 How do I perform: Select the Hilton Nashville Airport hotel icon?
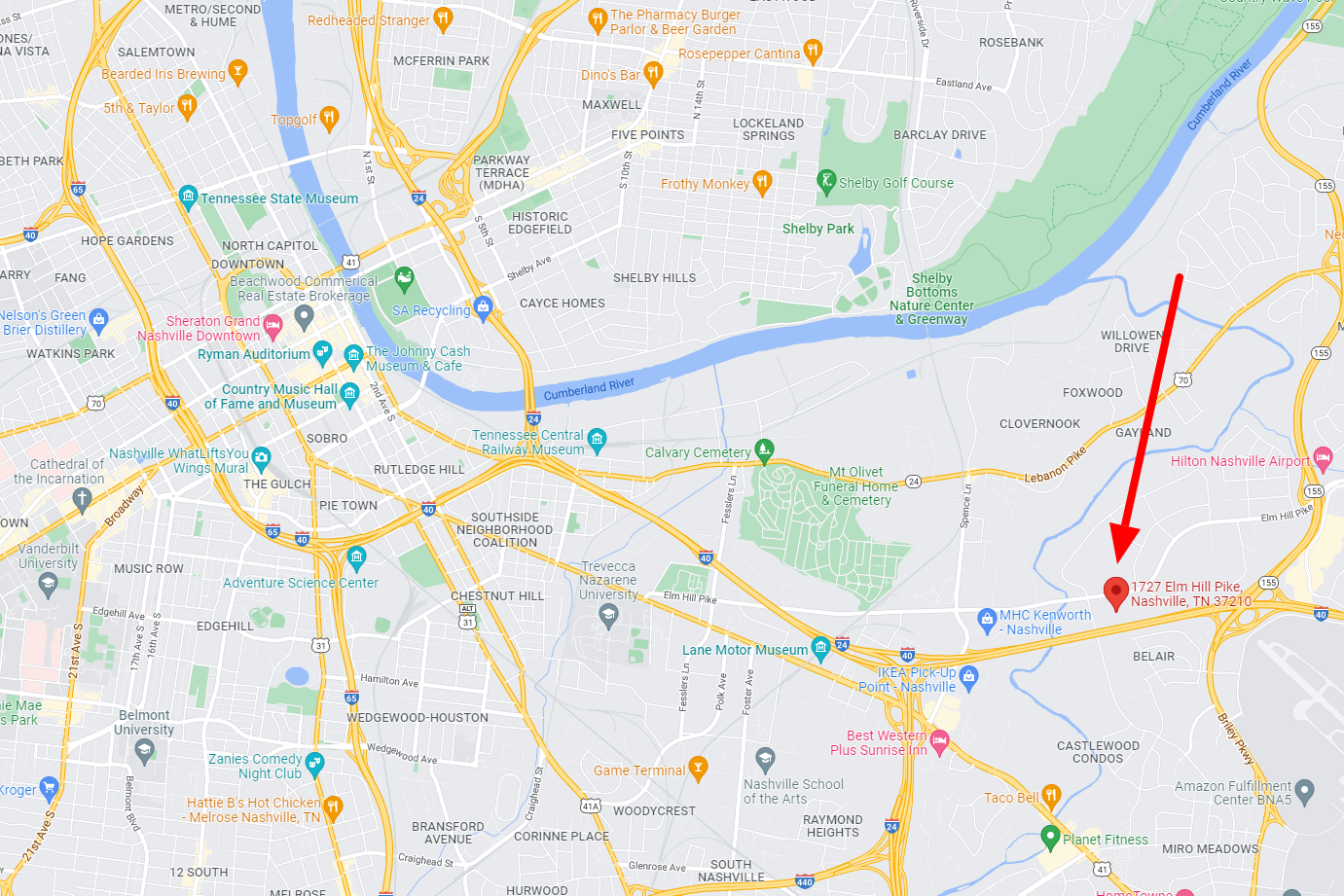pyautogui.click(x=1323, y=457)
